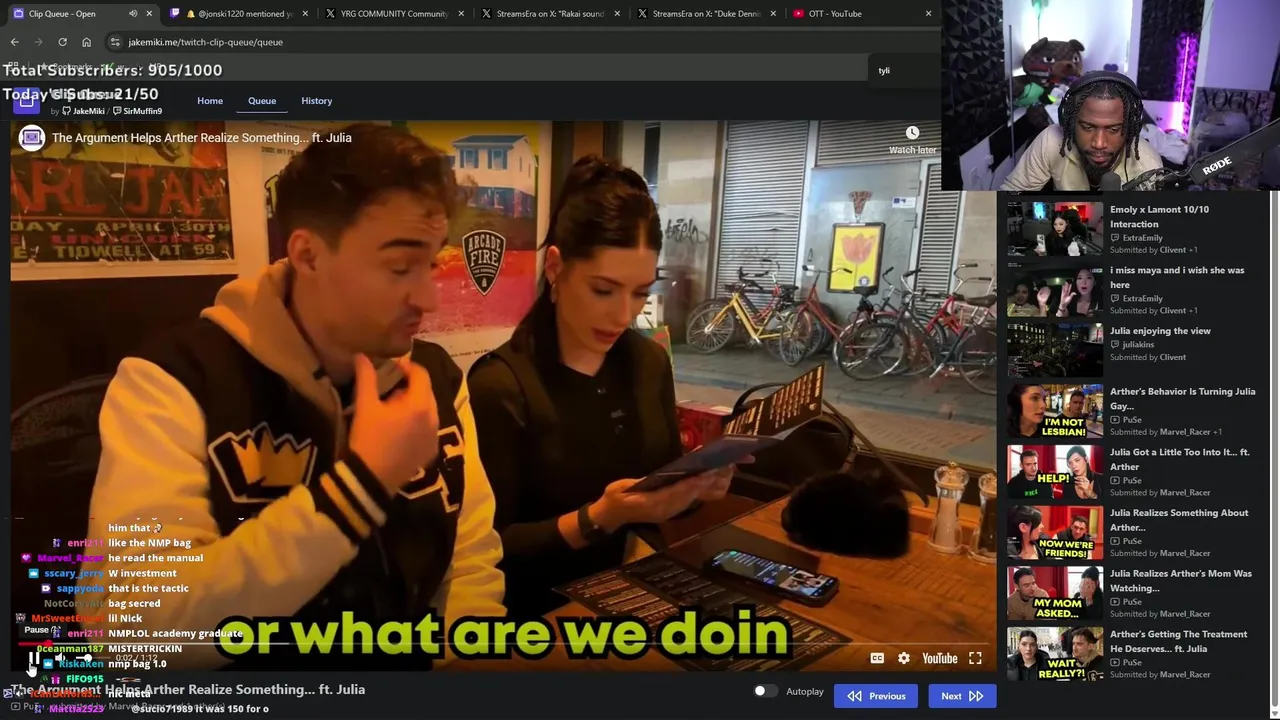This screenshot has height=720, width=1280.
Task: Click title 'Julia Got a Little Too Into It'
Action: (1179, 459)
